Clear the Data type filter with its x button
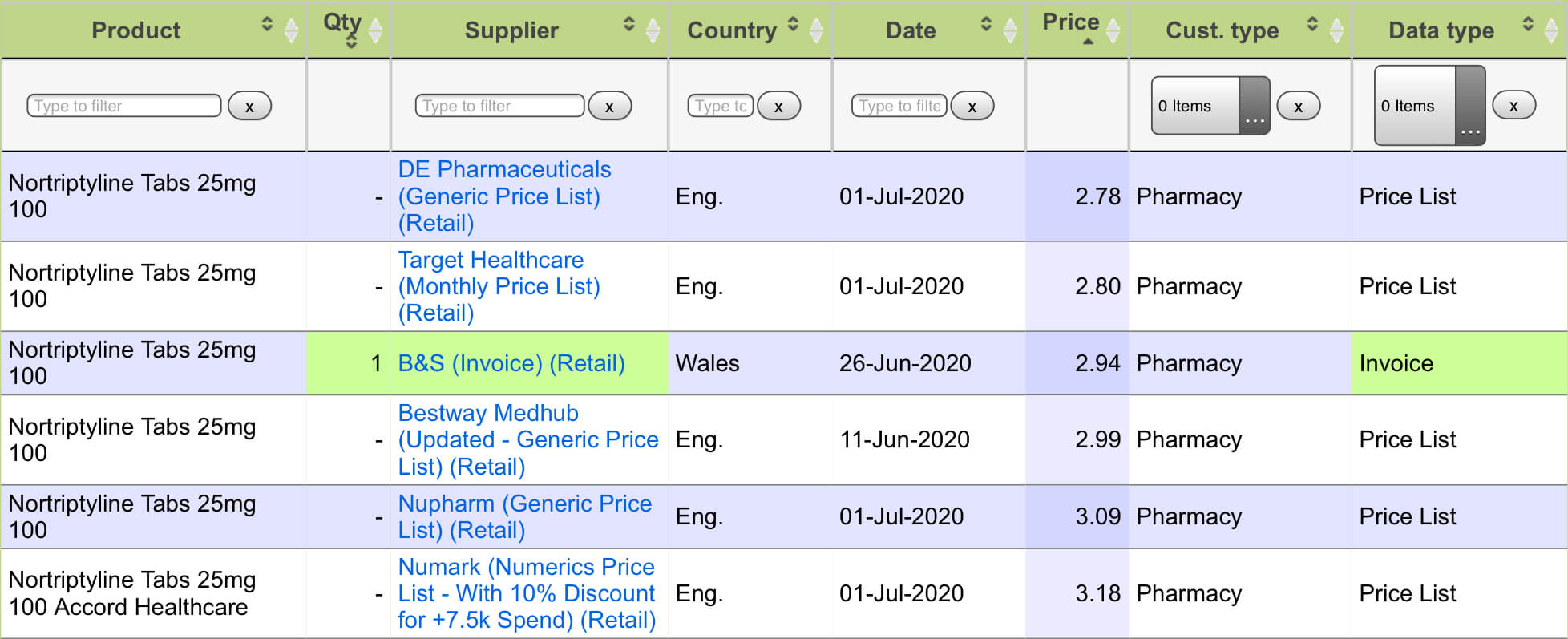 [x=1513, y=106]
